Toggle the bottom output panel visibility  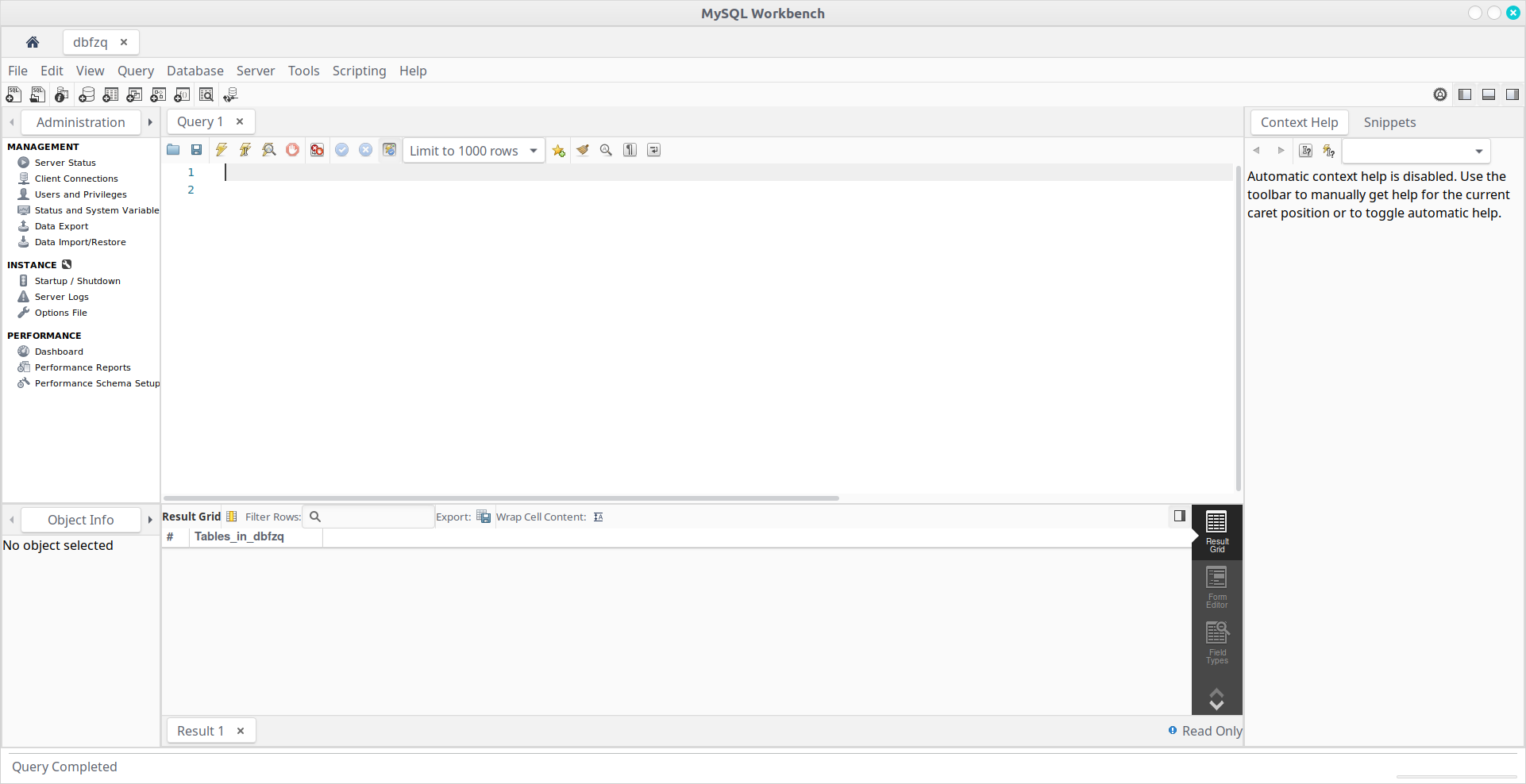[1489, 94]
